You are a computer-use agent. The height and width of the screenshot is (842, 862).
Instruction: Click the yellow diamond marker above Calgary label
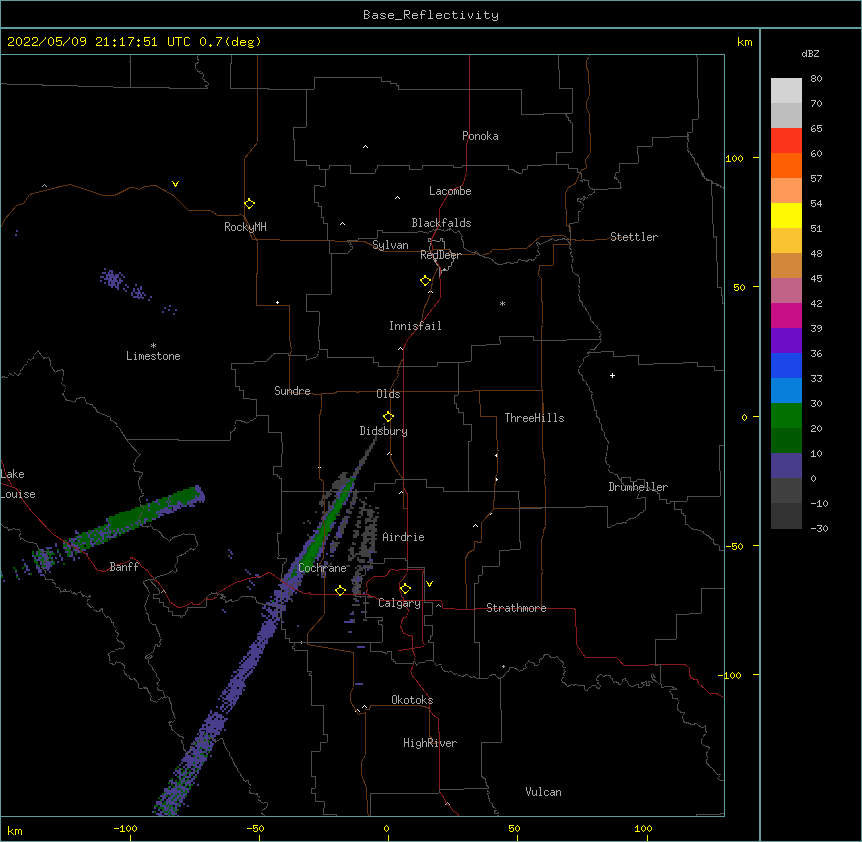pos(405,589)
